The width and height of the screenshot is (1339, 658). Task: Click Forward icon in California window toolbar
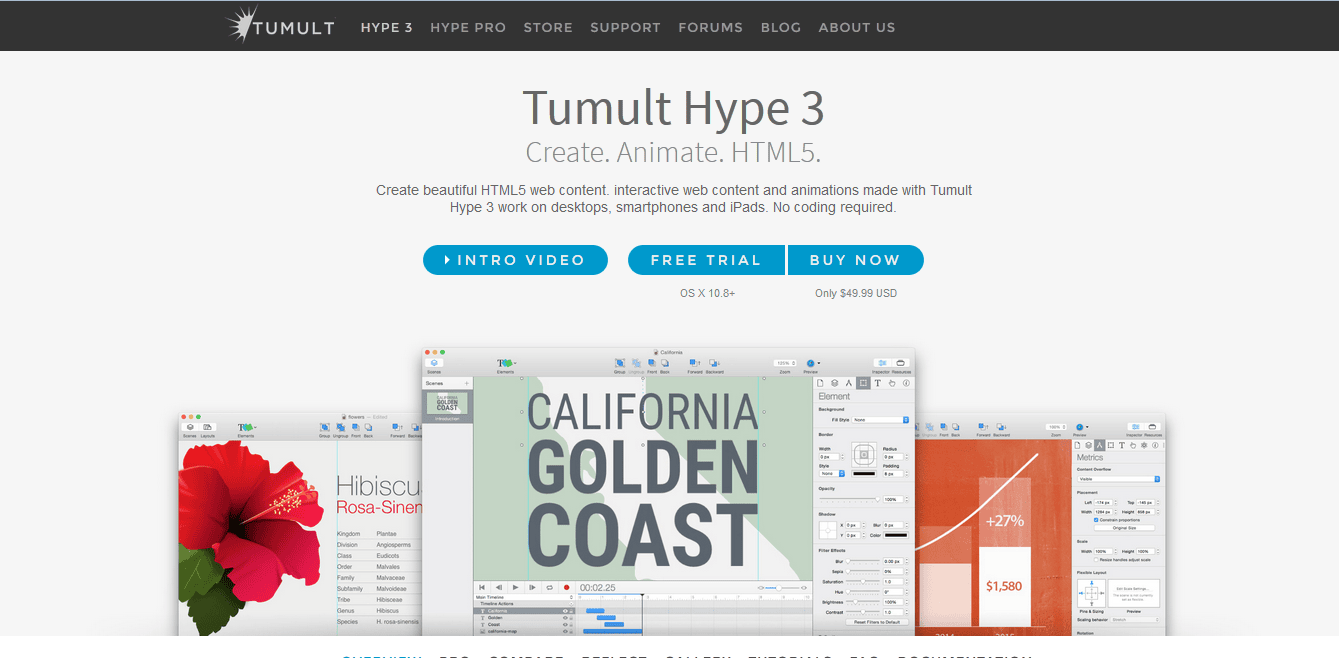point(694,363)
